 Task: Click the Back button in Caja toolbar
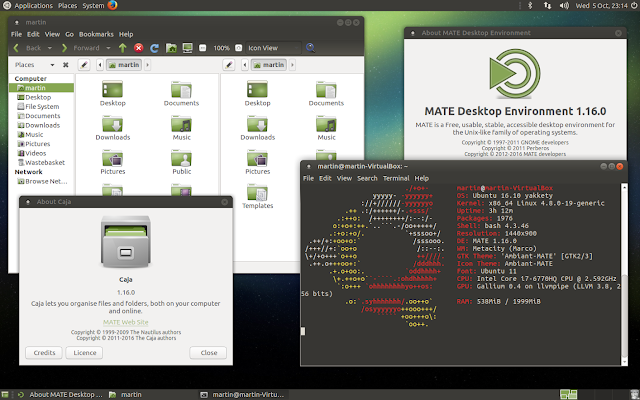(28, 48)
